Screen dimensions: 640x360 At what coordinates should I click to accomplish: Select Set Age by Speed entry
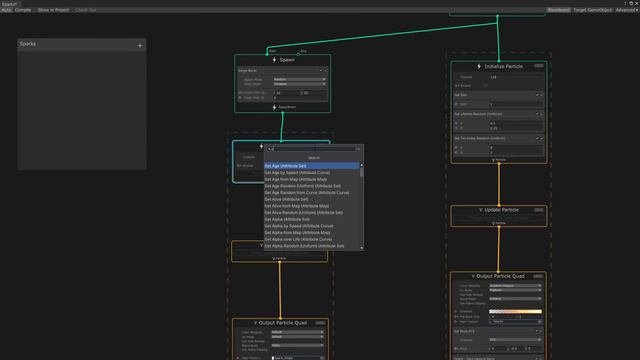point(312,173)
